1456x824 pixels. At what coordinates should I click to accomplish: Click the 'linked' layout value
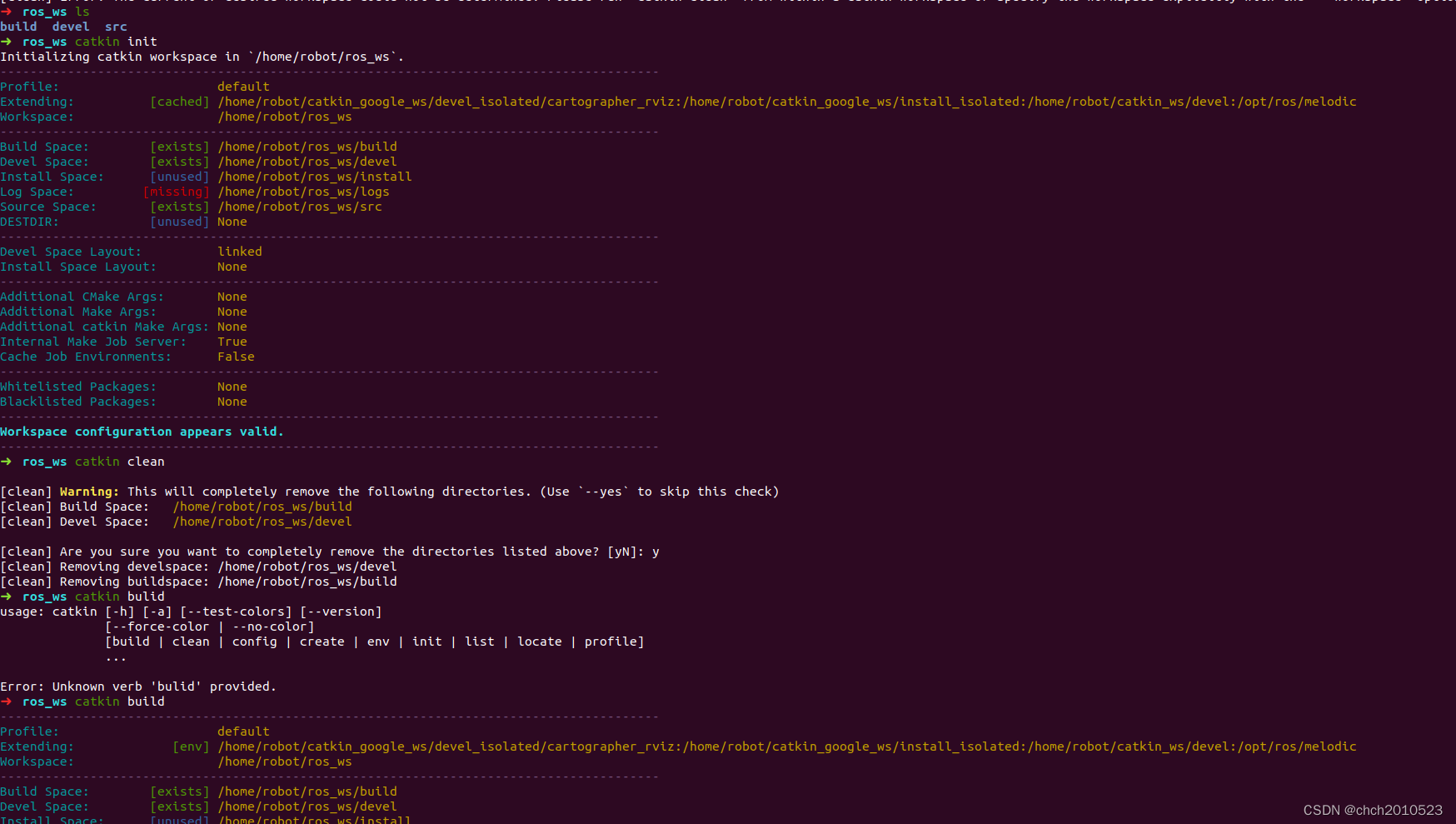(x=240, y=252)
